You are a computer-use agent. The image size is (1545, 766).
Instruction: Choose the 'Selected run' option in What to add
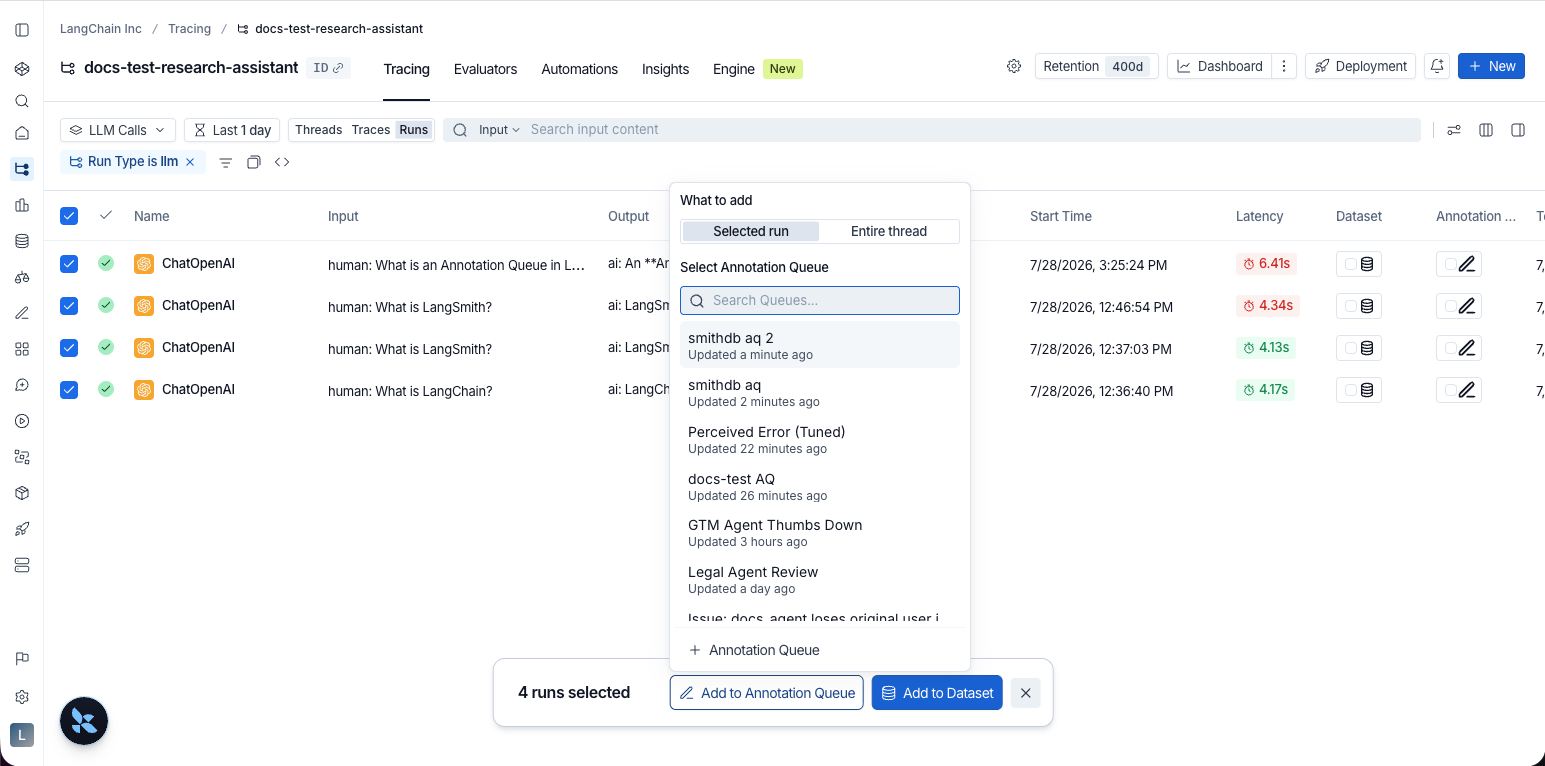tap(751, 231)
